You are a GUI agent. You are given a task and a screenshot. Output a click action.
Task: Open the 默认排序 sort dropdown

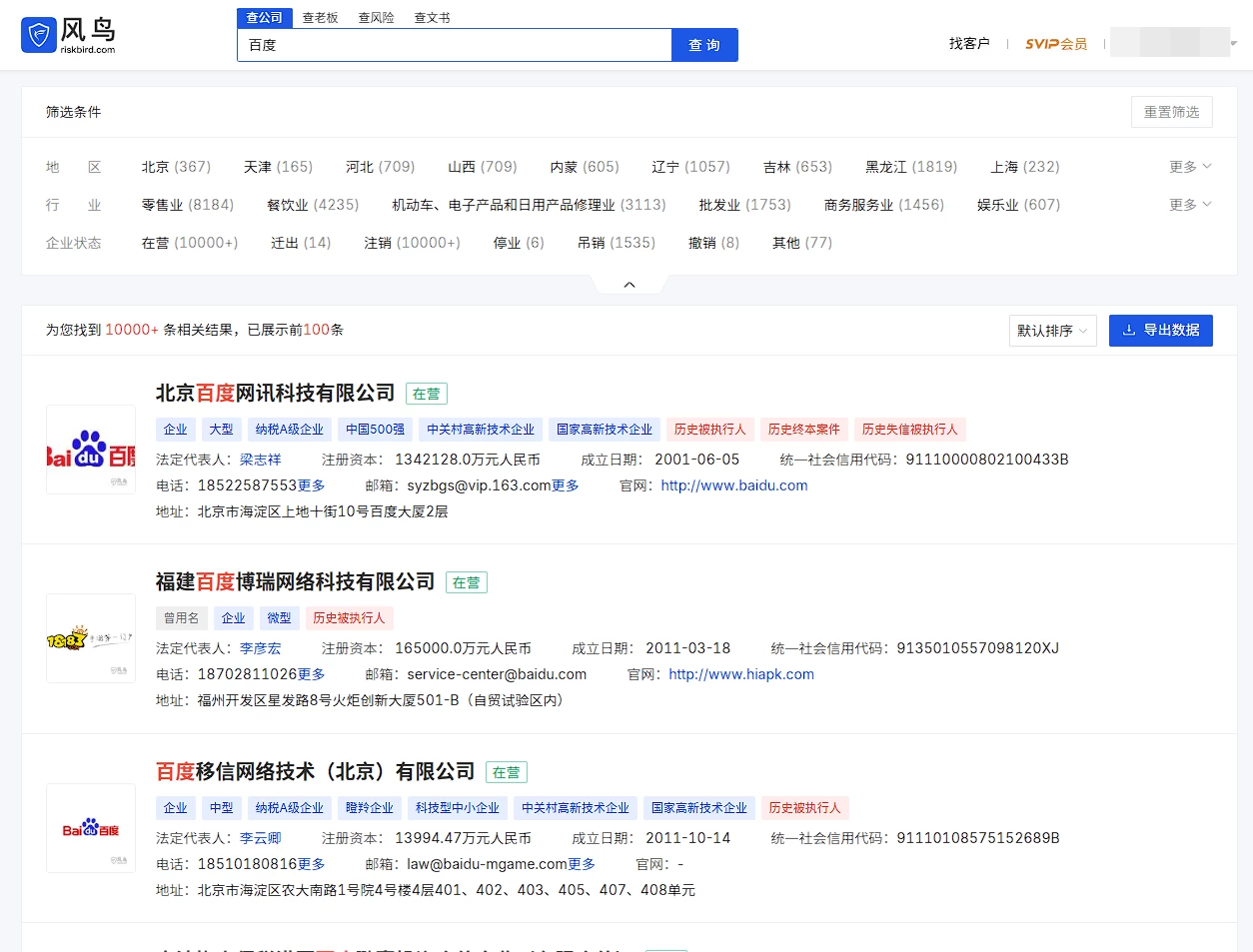coord(1052,331)
